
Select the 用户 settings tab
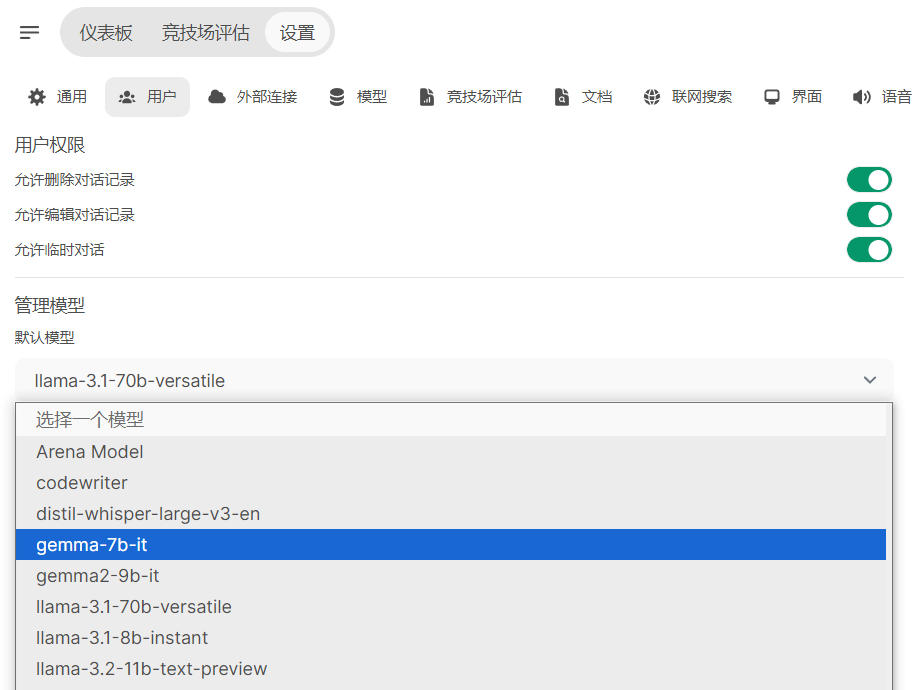point(147,97)
